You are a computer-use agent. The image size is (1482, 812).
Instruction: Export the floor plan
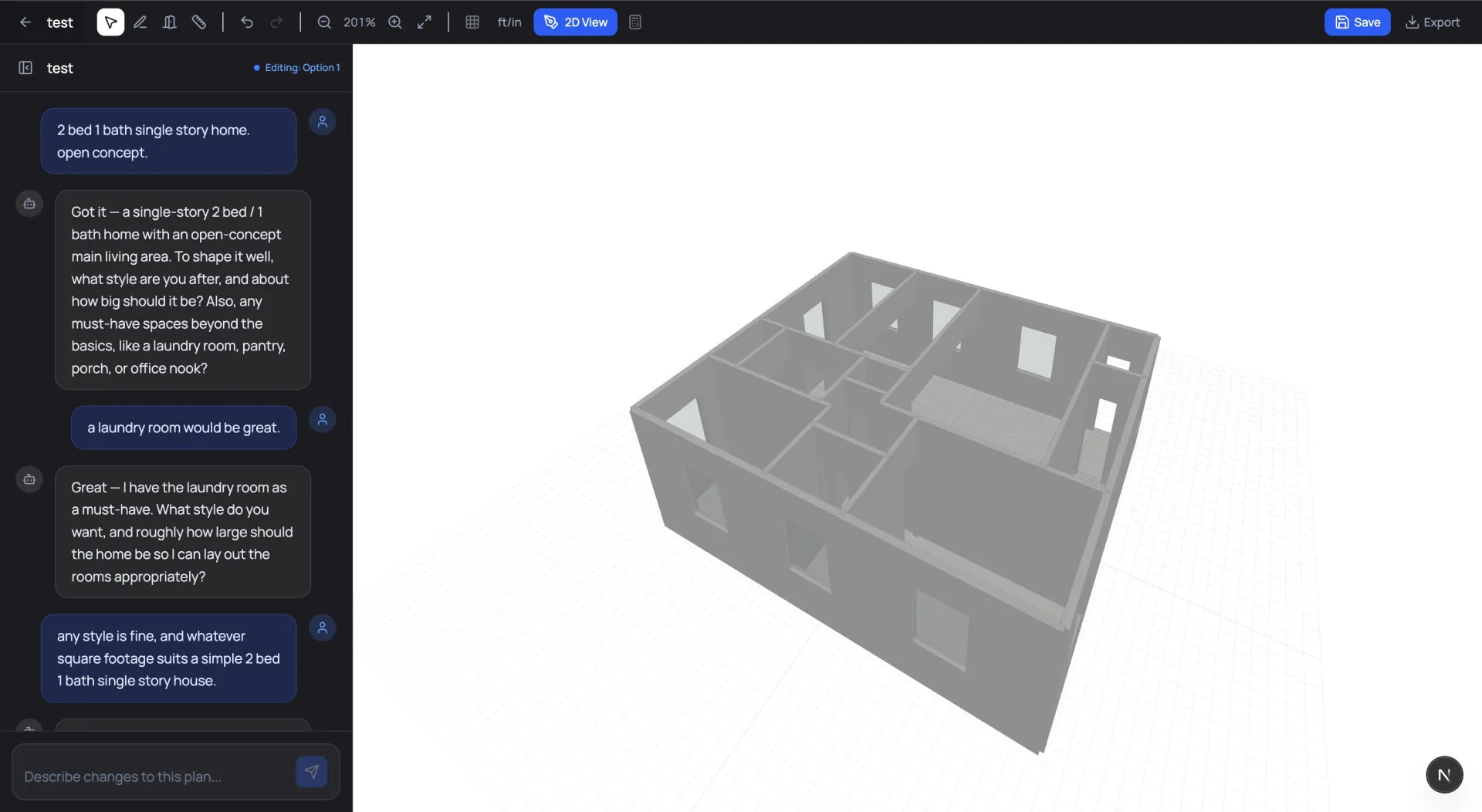click(x=1433, y=22)
